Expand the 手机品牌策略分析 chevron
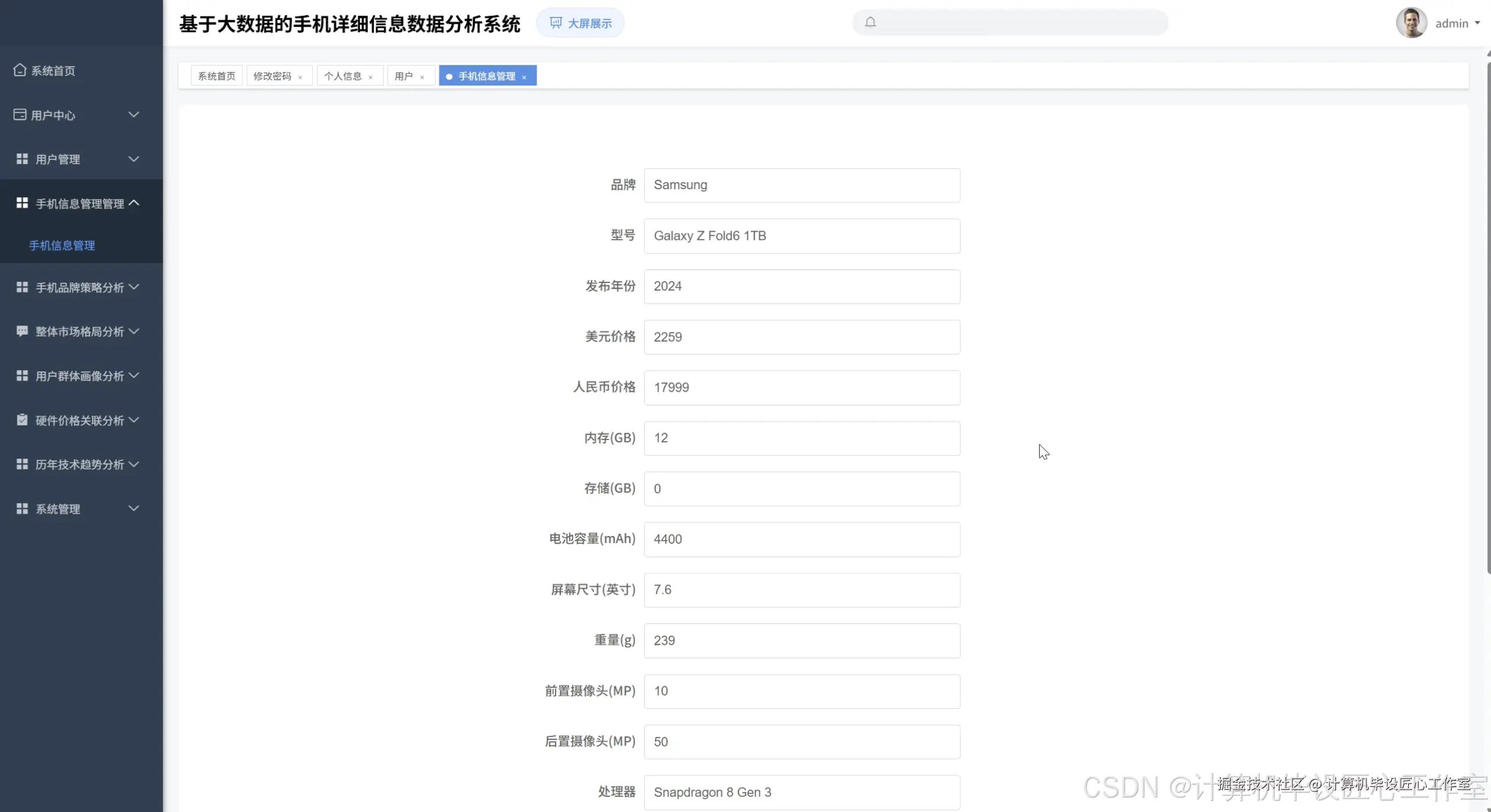The image size is (1491, 812). tap(134, 287)
